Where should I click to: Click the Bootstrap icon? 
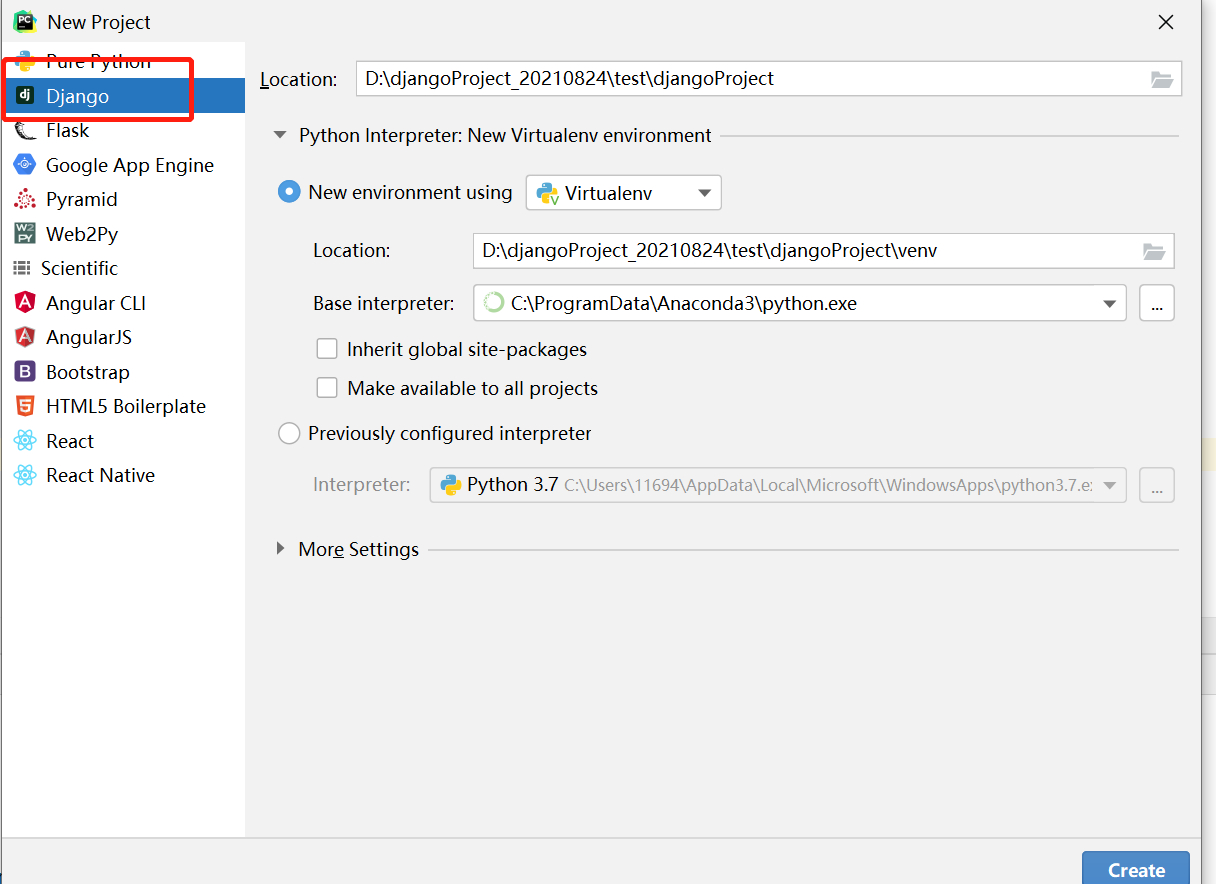click(25, 372)
